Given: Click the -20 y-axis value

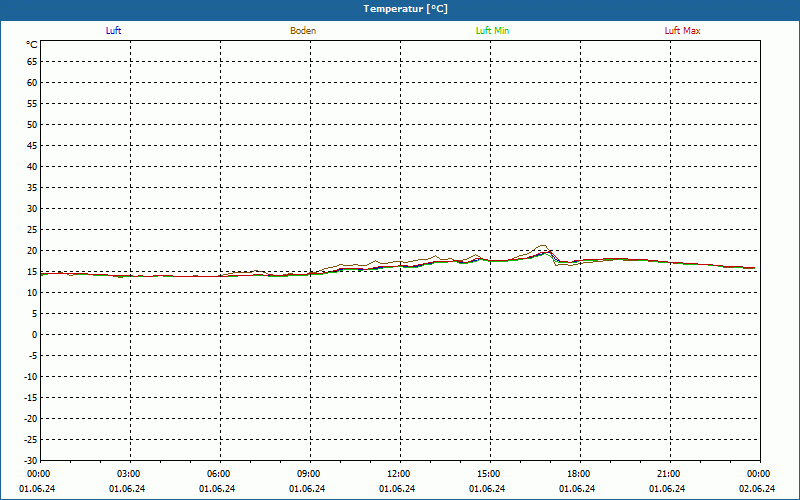Looking at the screenshot, I should click(31, 418).
